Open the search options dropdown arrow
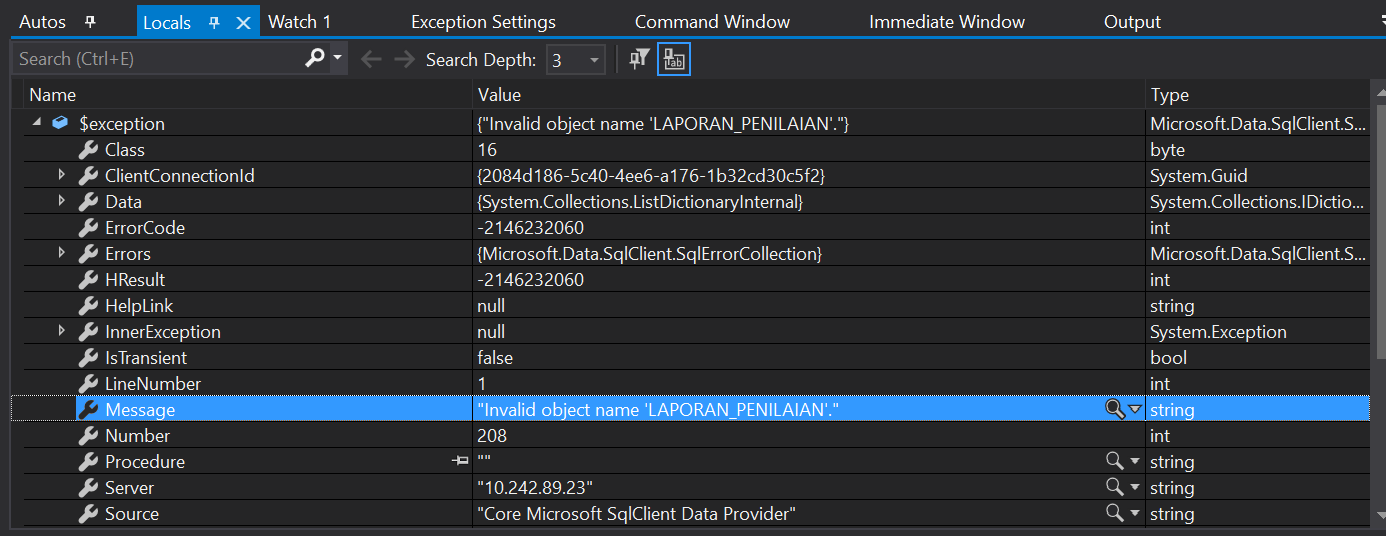The width and height of the screenshot is (1386, 536). pyautogui.click(x=337, y=58)
